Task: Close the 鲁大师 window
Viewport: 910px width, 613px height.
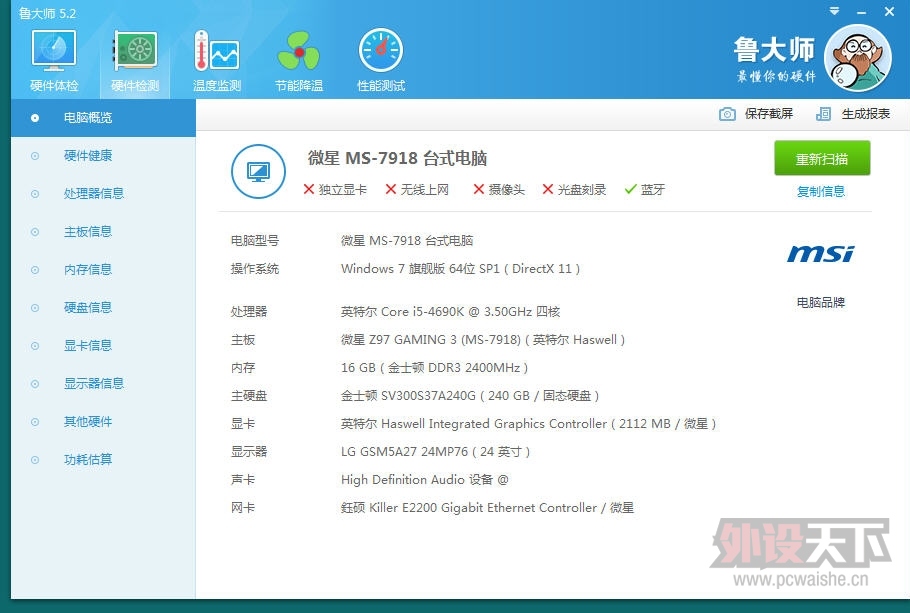Action: pyautogui.click(x=889, y=11)
